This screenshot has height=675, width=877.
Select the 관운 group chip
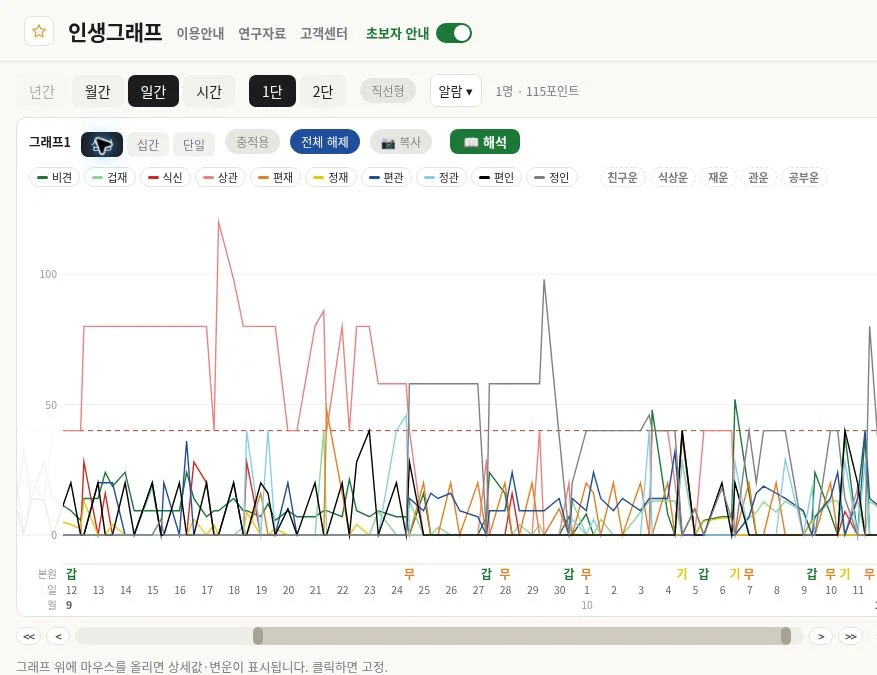tap(758, 177)
